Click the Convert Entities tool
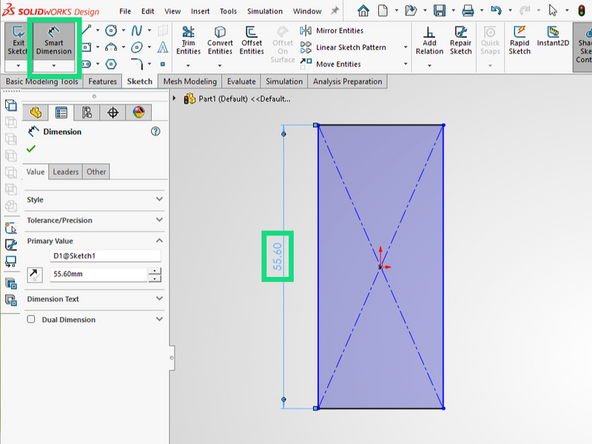 [220, 41]
